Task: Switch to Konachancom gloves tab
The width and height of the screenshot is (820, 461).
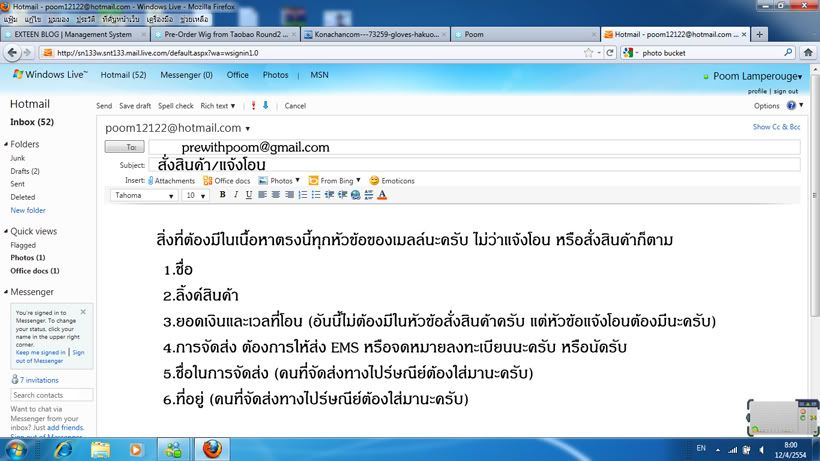Action: point(375,34)
